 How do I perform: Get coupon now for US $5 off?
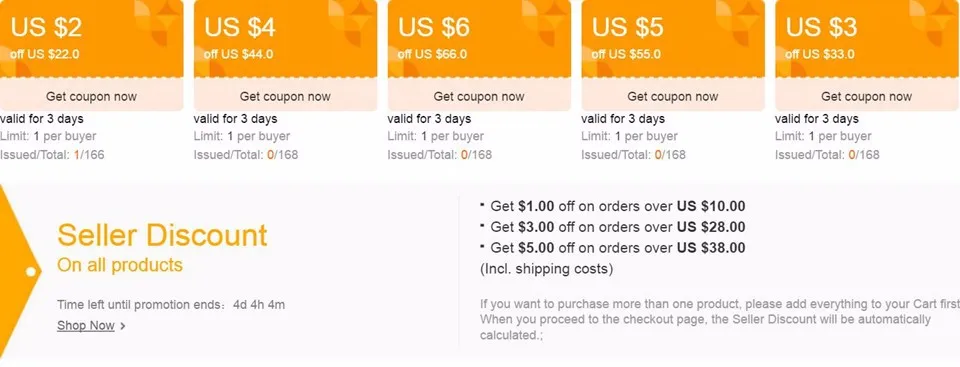[x=673, y=96]
